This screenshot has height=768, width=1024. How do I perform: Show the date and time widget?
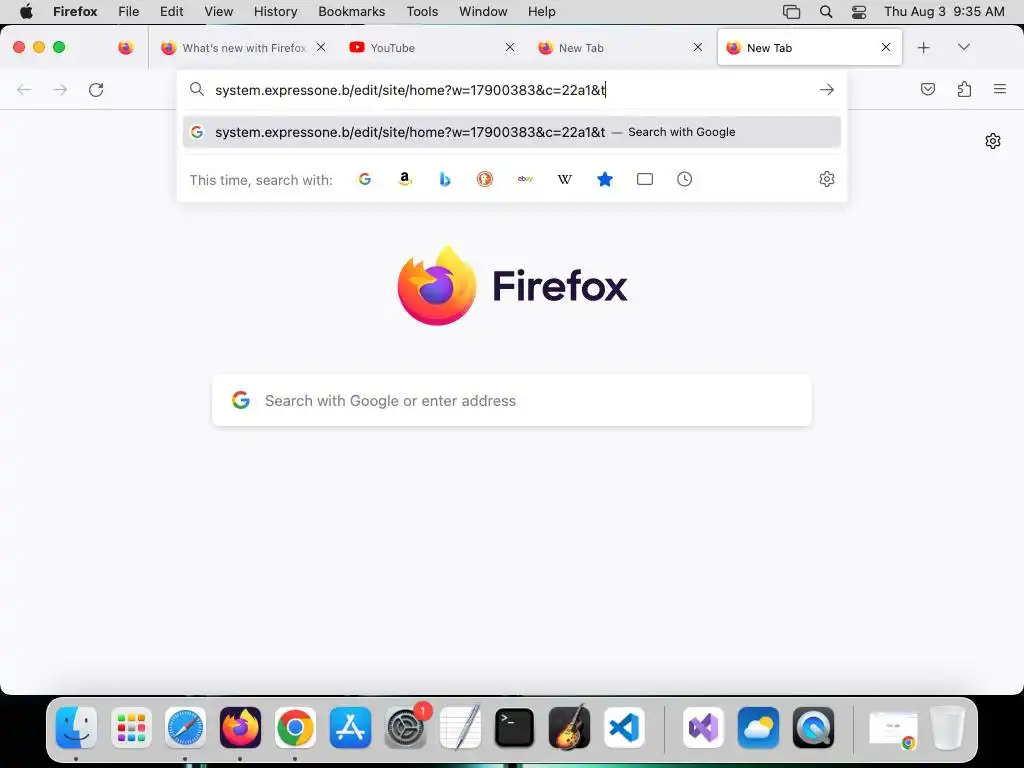tap(944, 12)
